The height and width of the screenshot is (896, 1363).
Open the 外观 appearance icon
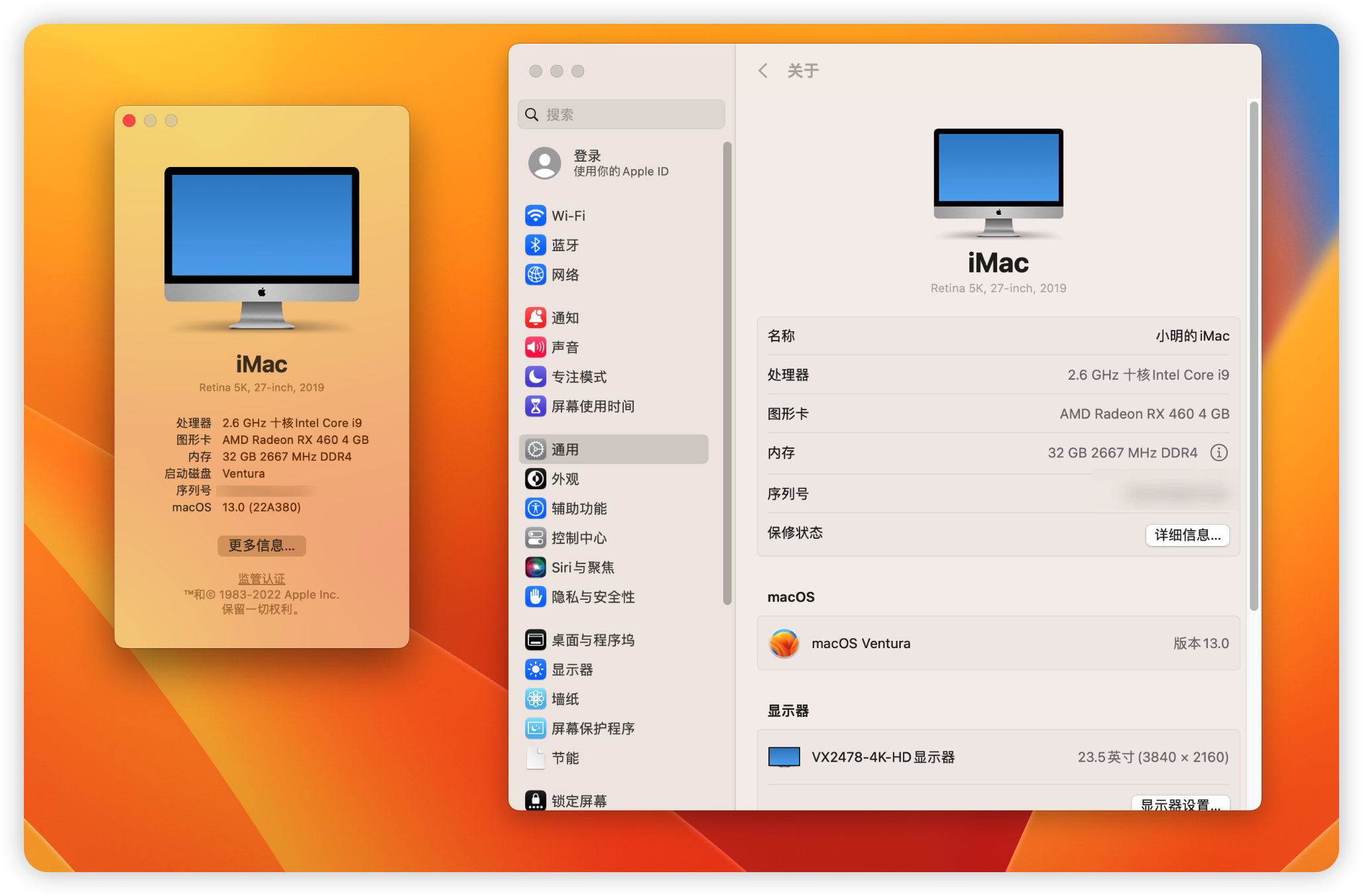point(535,478)
